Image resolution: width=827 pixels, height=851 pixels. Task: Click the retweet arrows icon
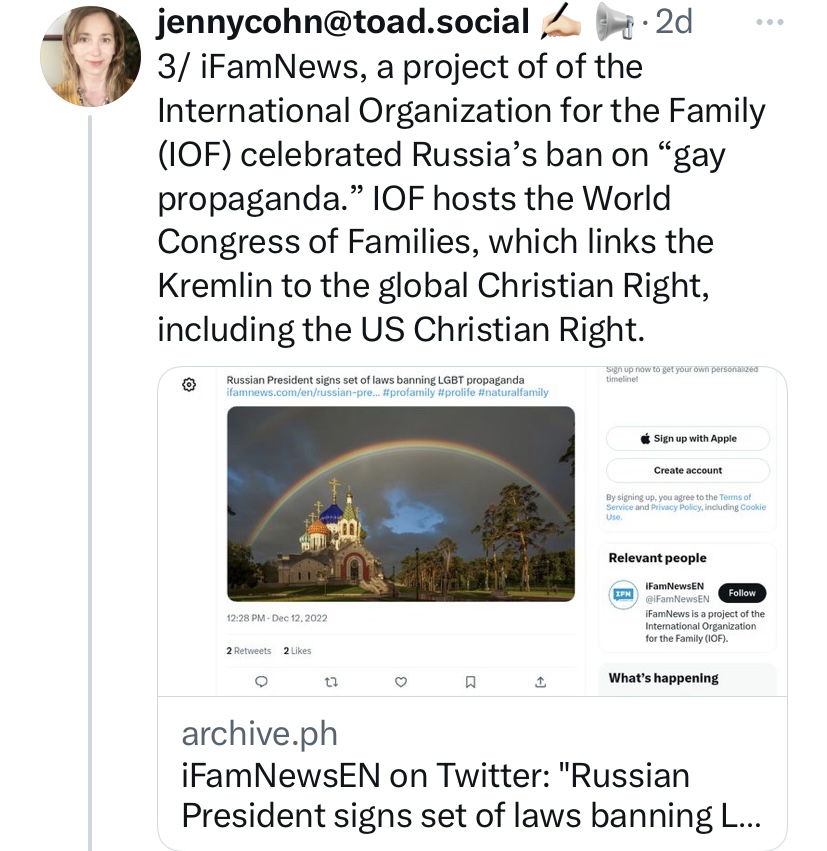331,682
